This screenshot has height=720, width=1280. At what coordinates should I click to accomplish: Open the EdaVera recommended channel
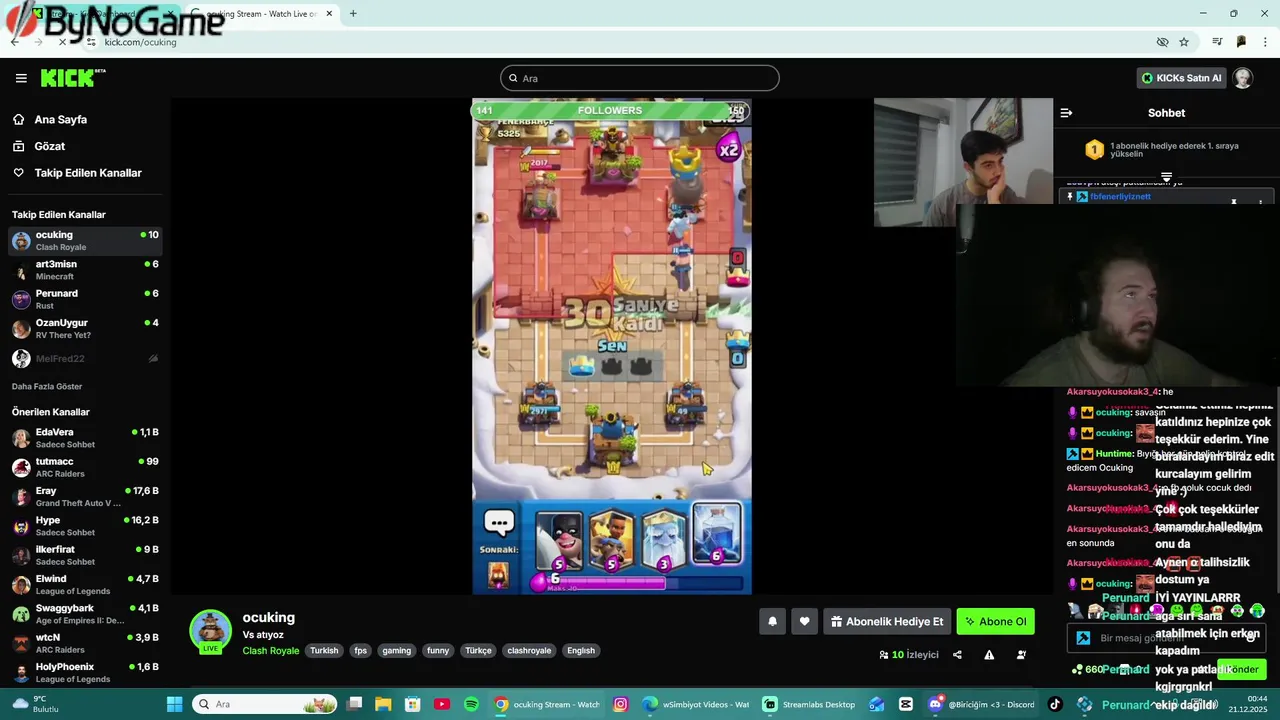[x=84, y=438]
